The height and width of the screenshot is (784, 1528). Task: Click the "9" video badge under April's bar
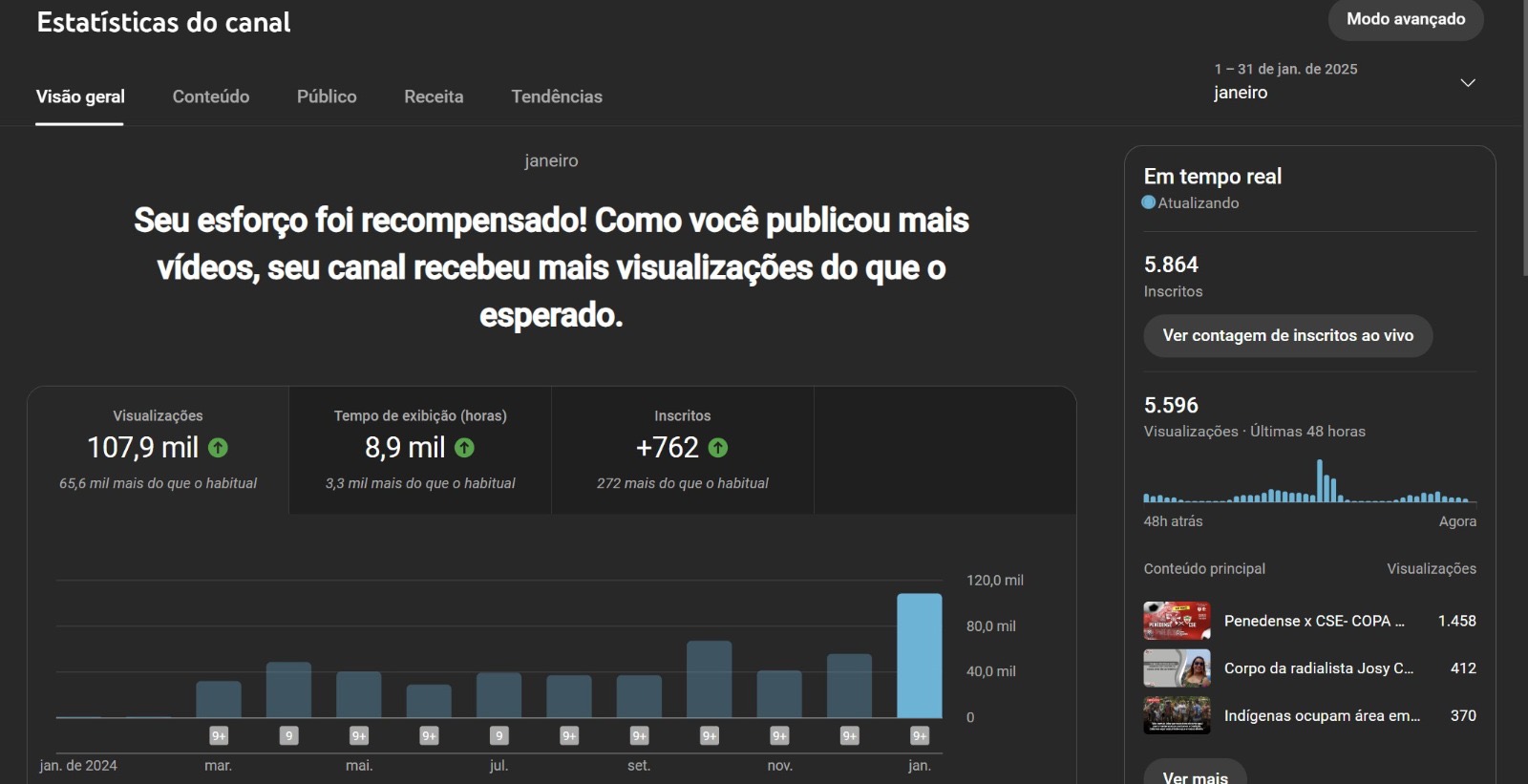[x=288, y=735]
